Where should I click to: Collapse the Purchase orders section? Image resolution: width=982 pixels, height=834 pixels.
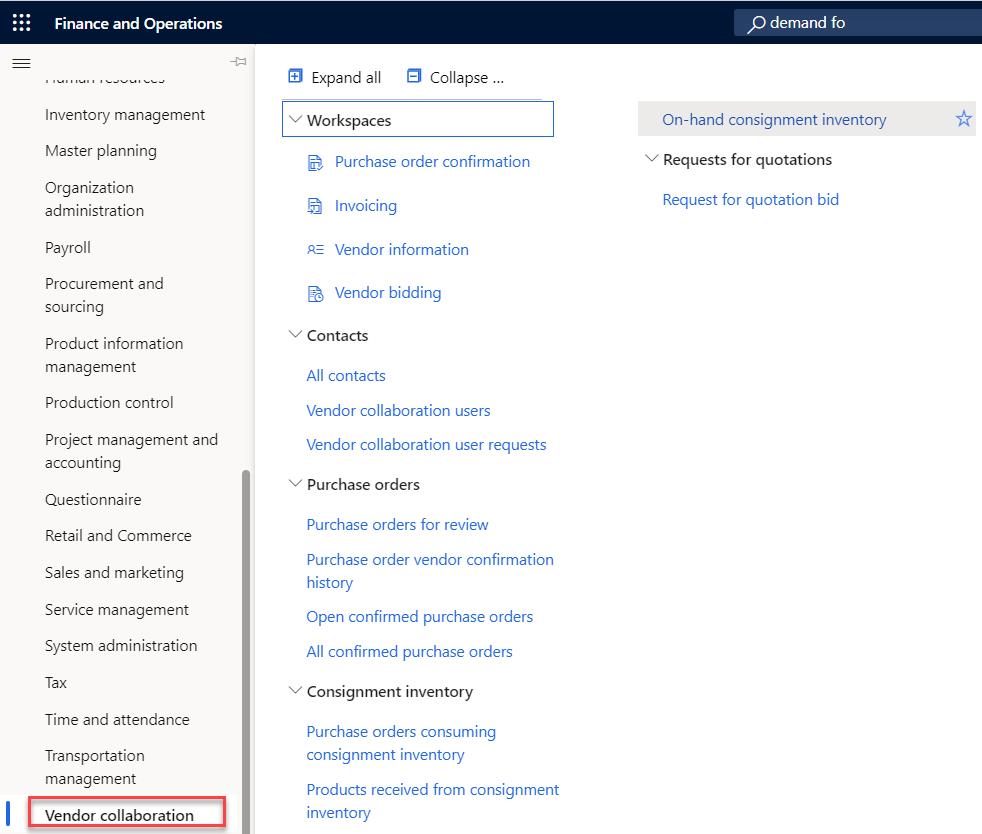pyautogui.click(x=295, y=484)
